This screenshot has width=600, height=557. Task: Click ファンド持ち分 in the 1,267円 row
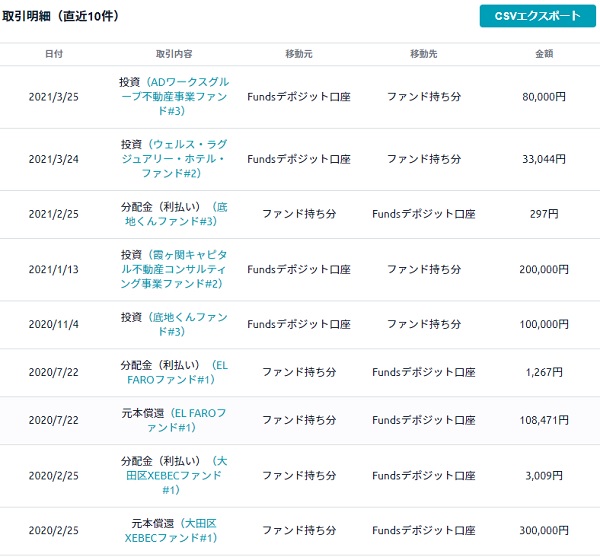[299, 372]
